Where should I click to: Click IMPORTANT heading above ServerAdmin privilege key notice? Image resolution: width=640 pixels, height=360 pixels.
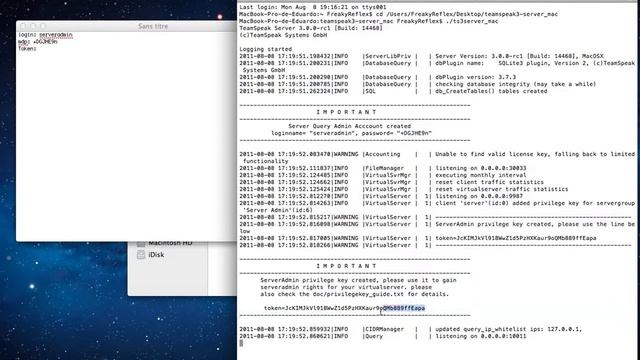point(347,266)
